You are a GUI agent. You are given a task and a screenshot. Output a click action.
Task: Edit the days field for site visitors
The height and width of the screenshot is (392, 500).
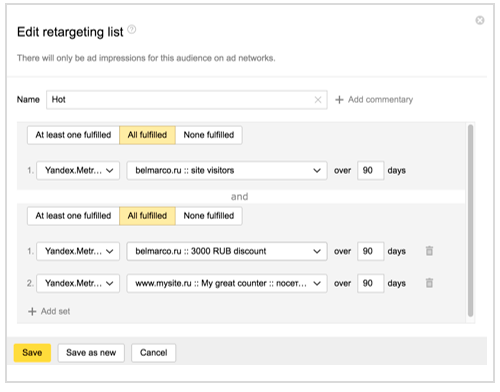(x=371, y=171)
